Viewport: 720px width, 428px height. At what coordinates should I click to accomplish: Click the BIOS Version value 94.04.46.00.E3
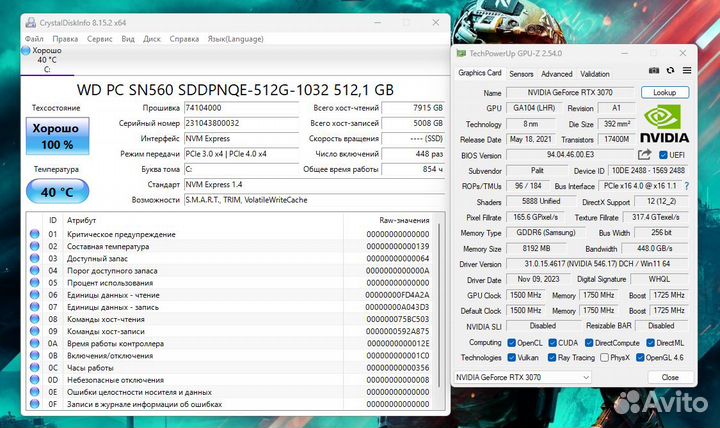[570, 155]
